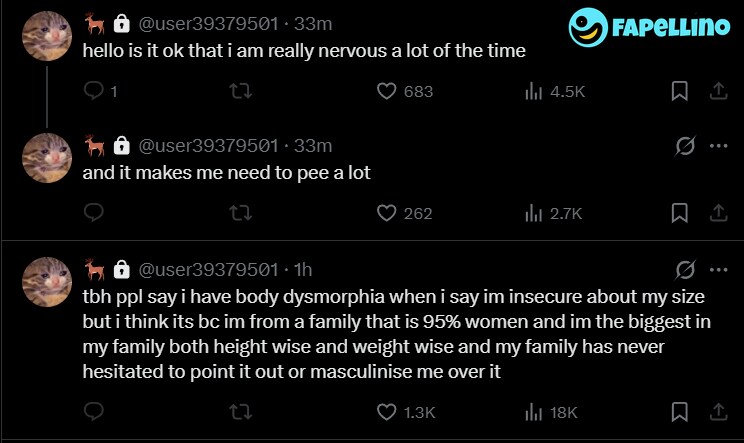Like the tweet with 1.3K likes
744x443 pixels.
[x=387, y=411]
